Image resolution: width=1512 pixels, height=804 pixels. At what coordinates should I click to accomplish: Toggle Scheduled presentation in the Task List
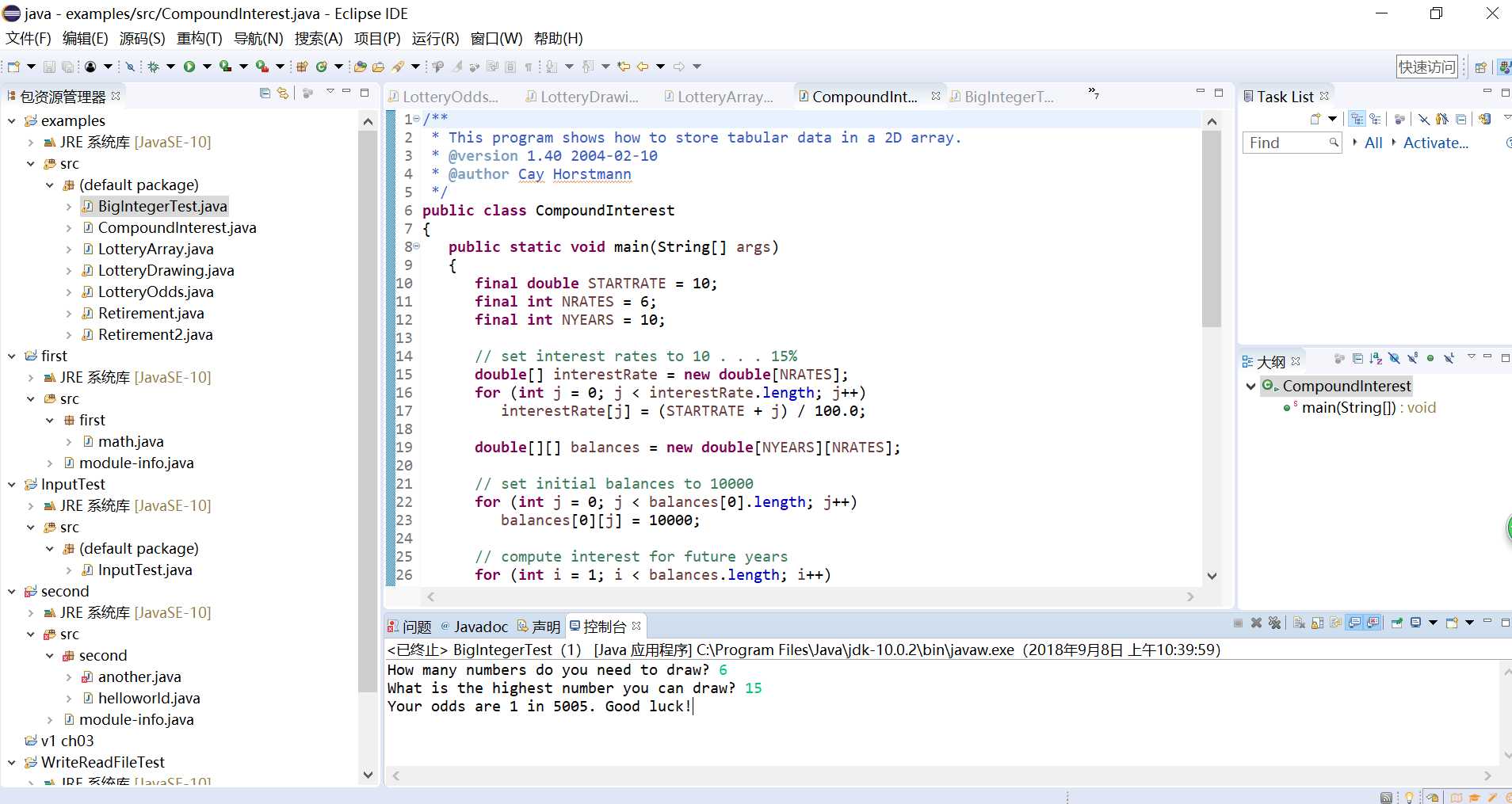click(1376, 119)
